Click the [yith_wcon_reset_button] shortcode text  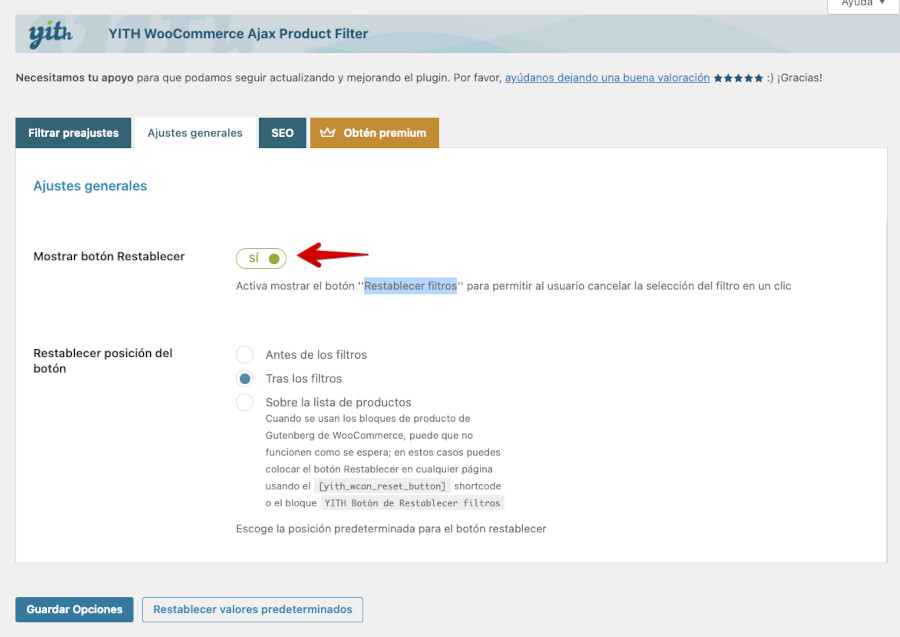pos(381,486)
